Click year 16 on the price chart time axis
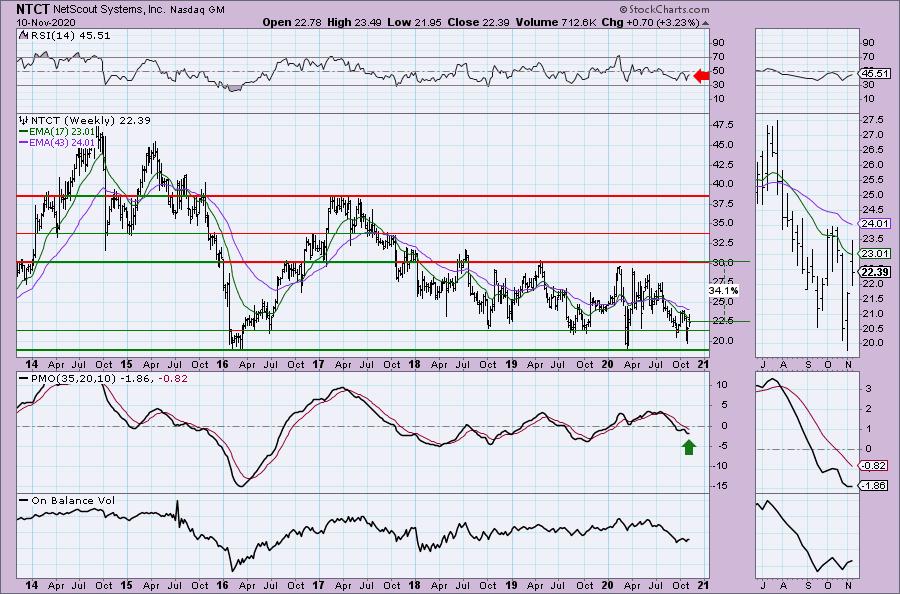 coord(223,364)
